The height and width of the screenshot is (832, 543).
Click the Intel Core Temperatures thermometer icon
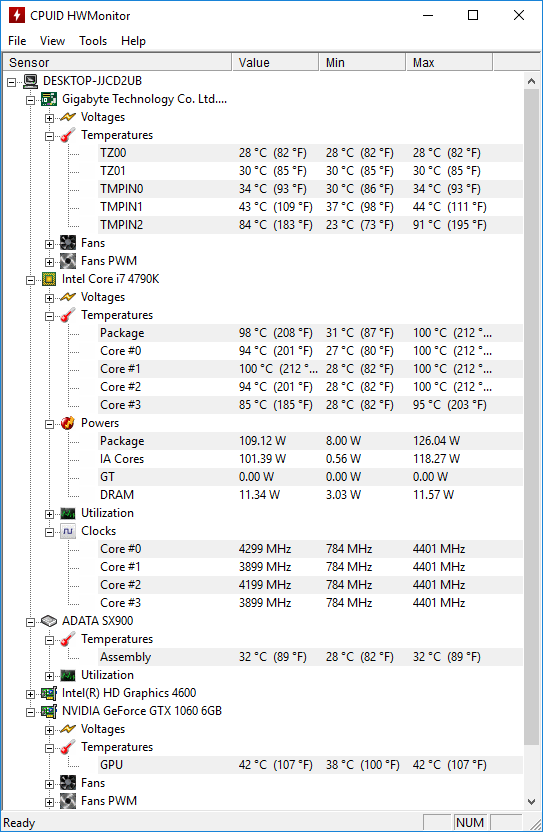[68, 315]
